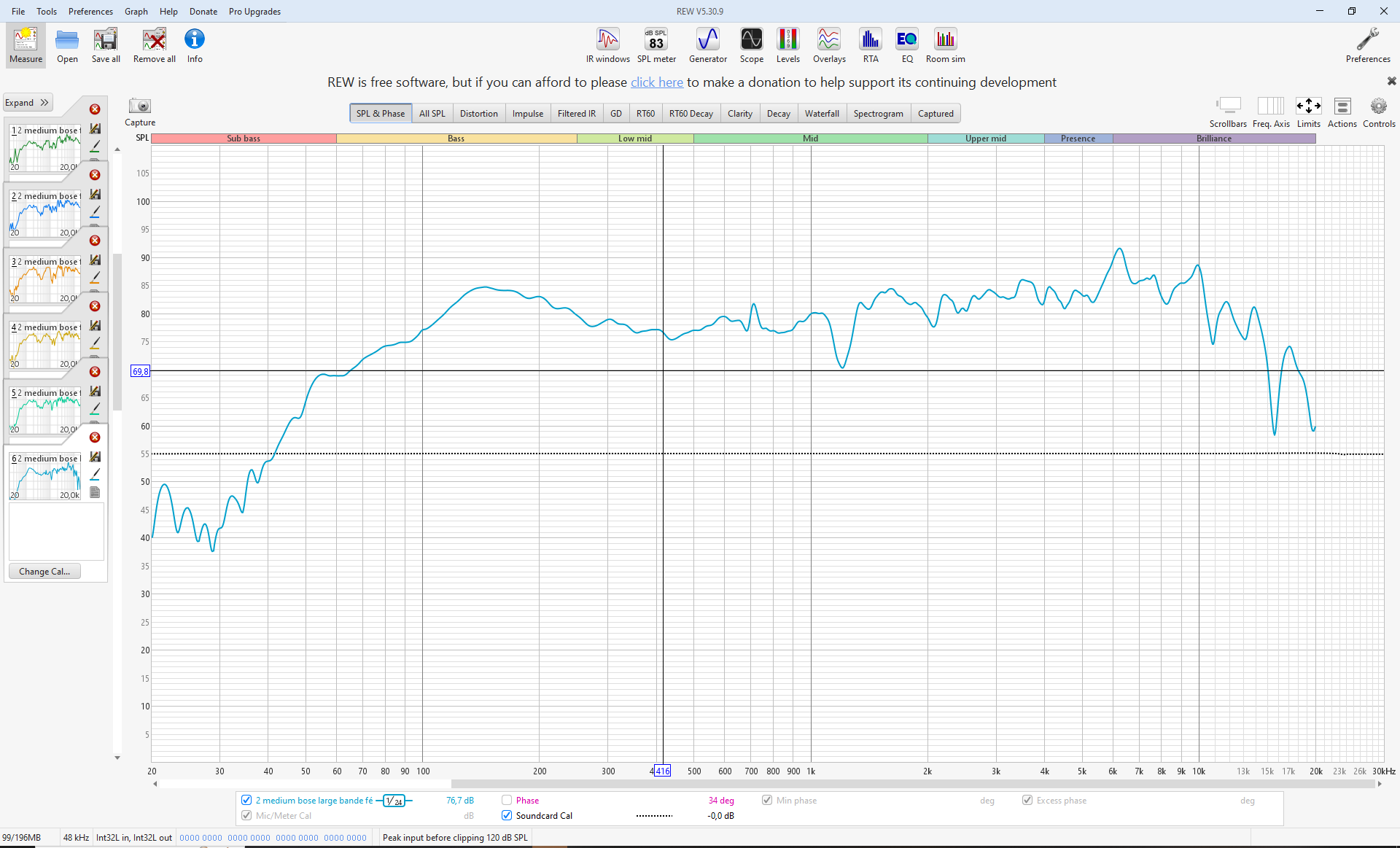1400x848 pixels.
Task: Click the horizontal frequency scrollbar
Action: 911,784
